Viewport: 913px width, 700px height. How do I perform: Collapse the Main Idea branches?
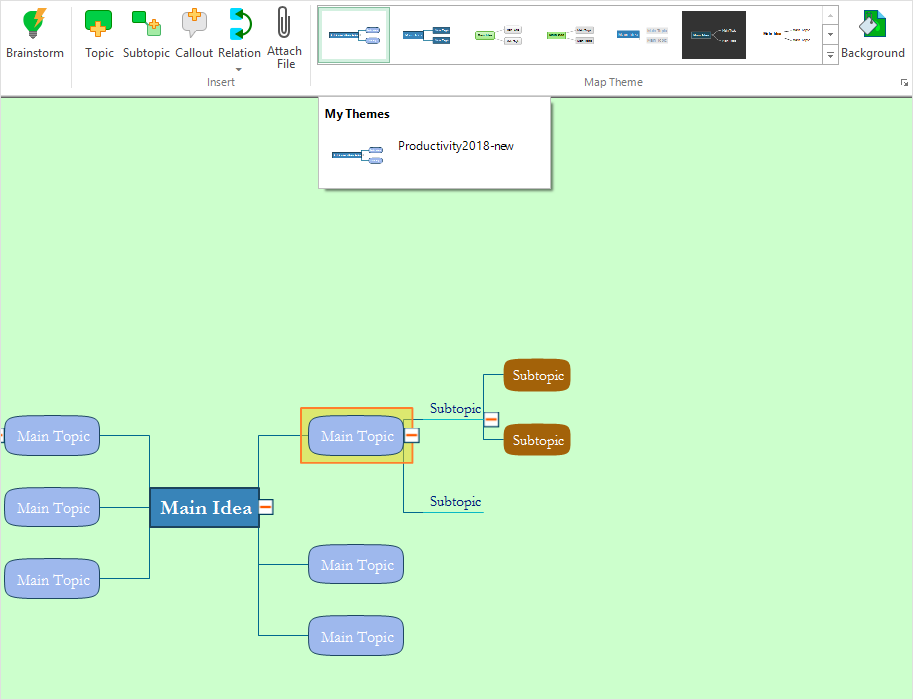click(x=266, y=508)
